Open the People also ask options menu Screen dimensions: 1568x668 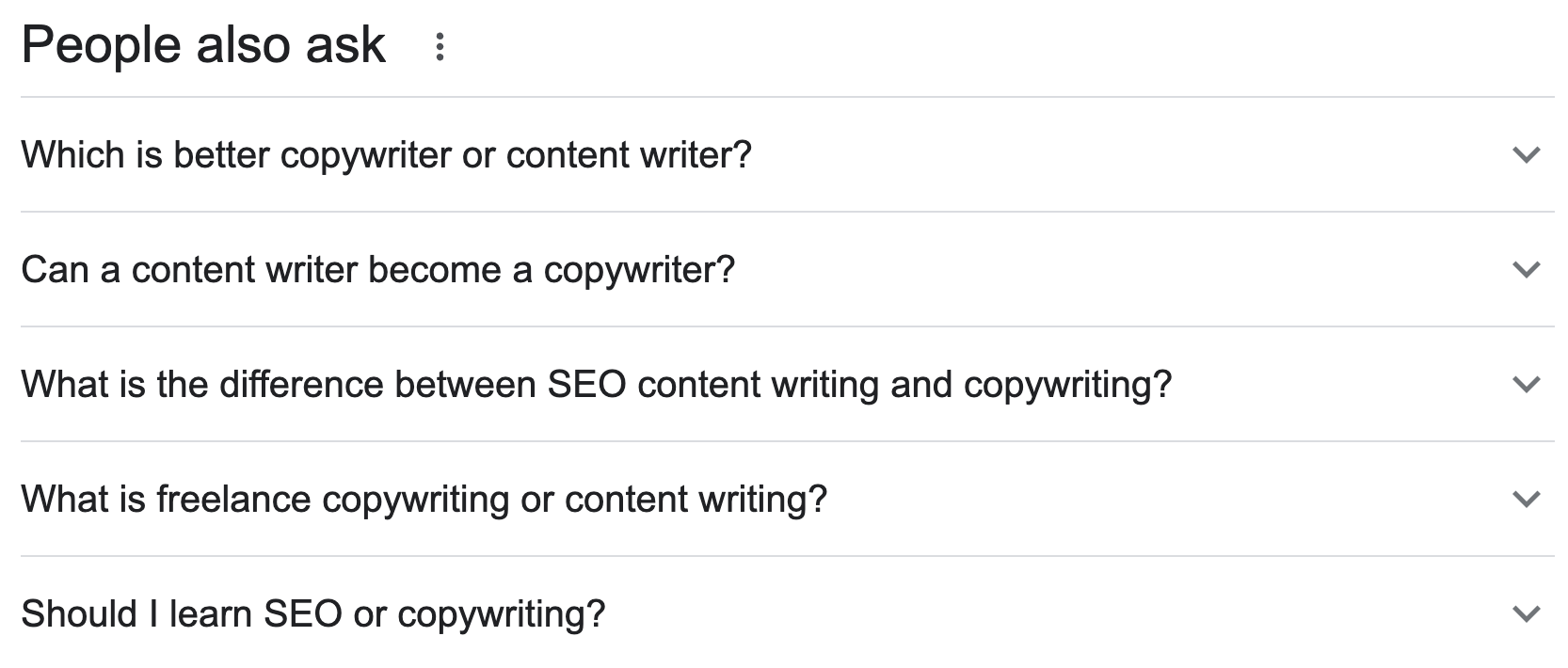tap(439, 44)
